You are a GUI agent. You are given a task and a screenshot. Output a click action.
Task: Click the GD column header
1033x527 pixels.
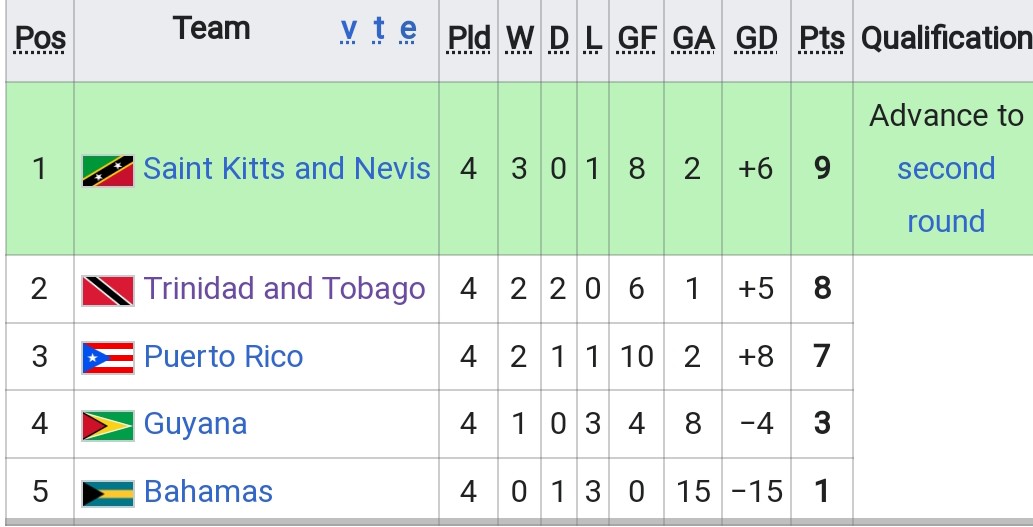pos(756,38)
